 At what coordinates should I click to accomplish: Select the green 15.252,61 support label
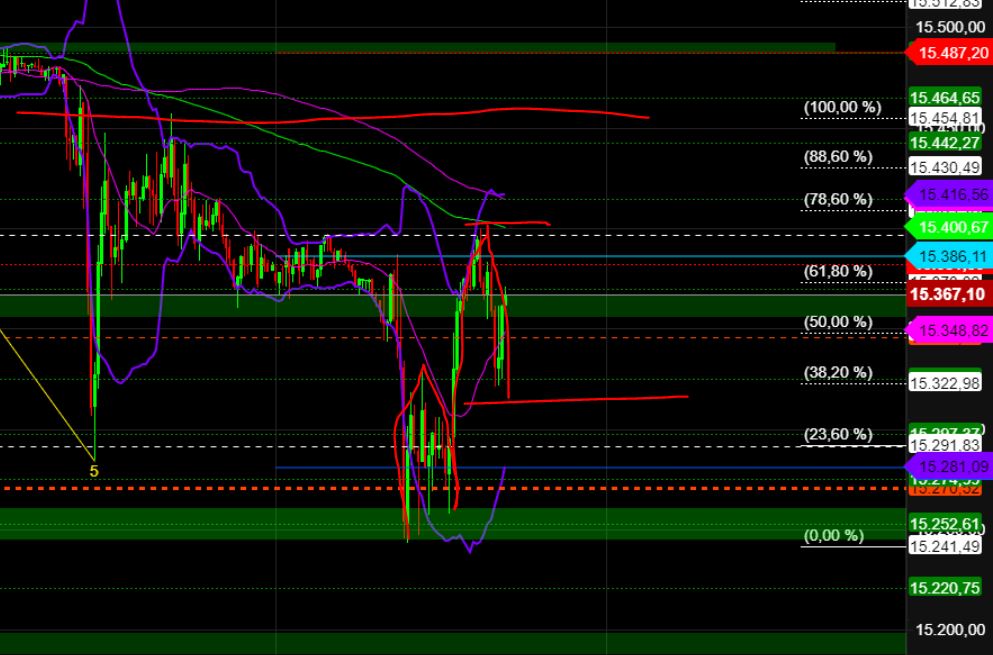943,524
